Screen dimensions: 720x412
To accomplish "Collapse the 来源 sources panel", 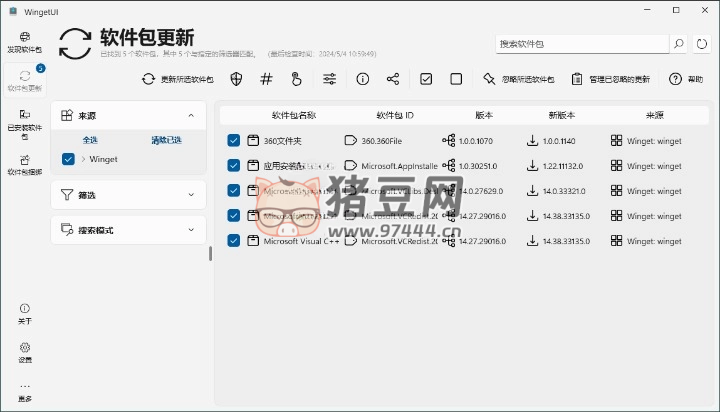I will tap(190, 116).
